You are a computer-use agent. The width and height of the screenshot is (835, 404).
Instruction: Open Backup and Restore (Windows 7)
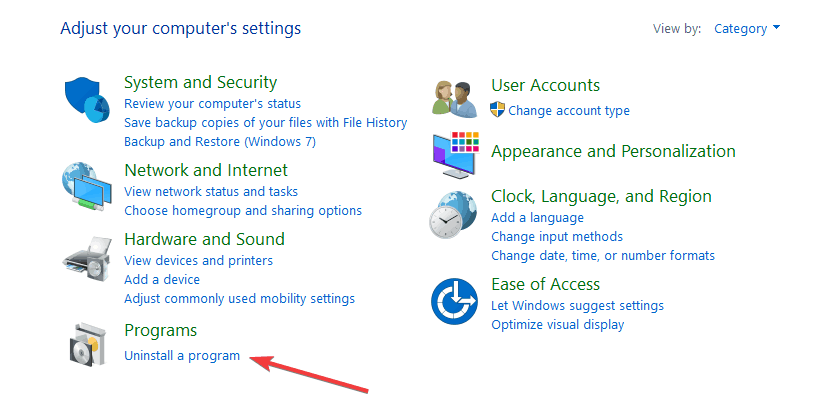(220, 142)
